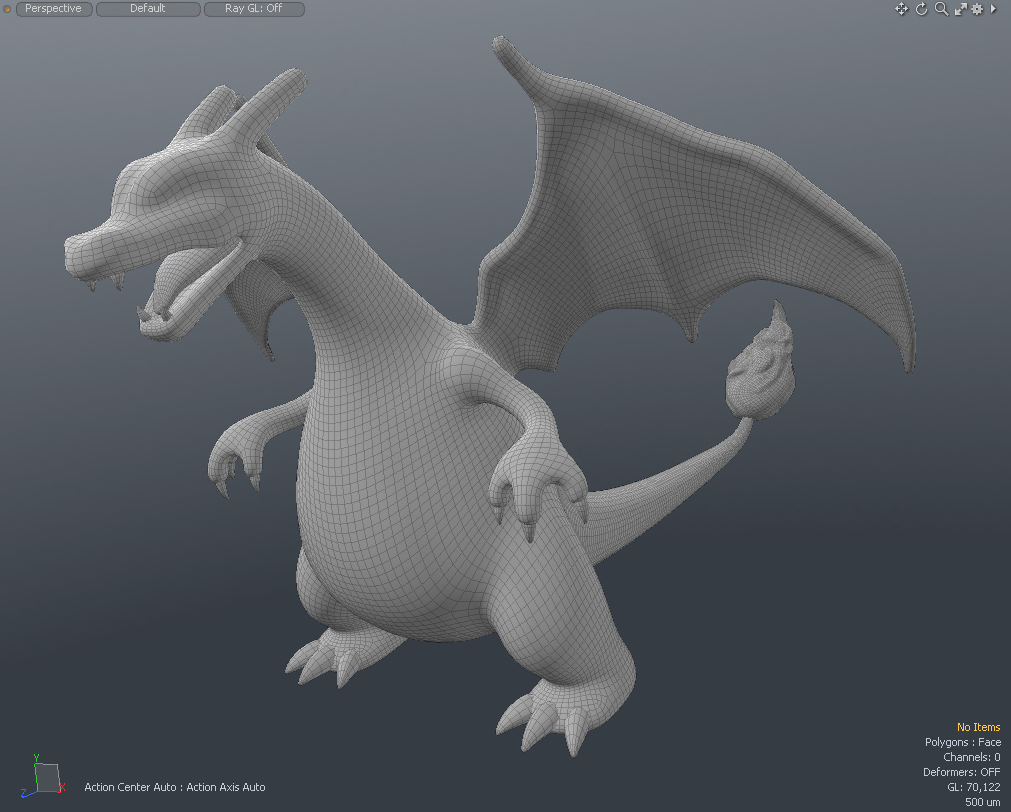Viewport: 1011px width, 812px height.
Task: Expand the viewport options with the right-pointing triangle
Action: (993, 8)
